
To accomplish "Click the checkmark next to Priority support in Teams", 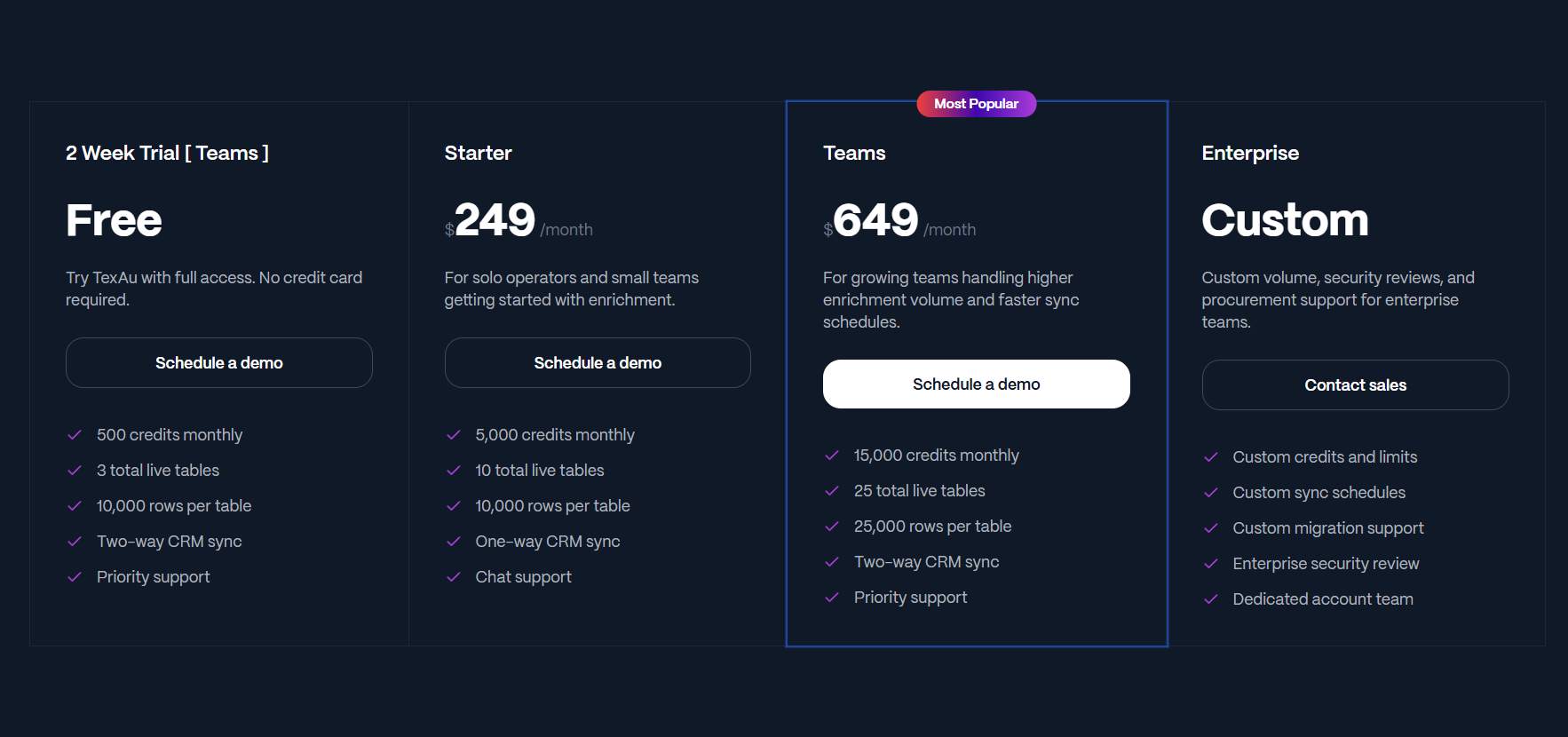I will point(831,597).
